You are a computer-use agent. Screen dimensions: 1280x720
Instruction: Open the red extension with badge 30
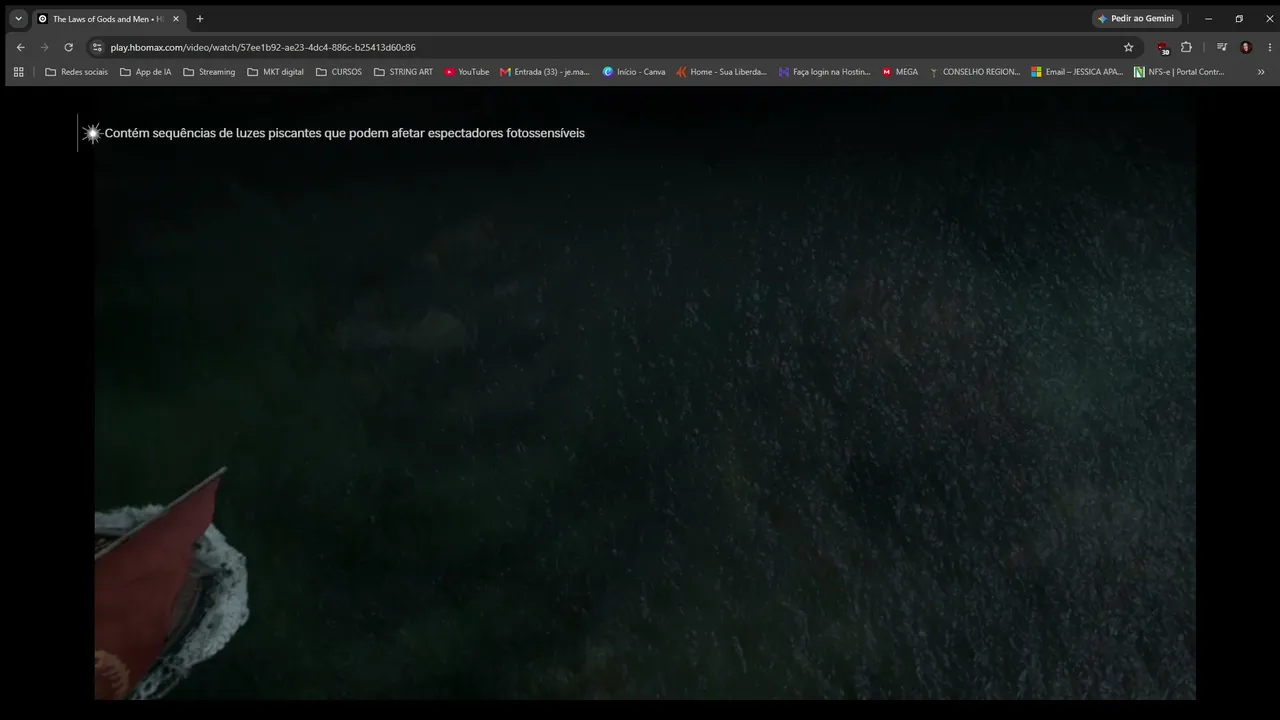coord(1162,47)
